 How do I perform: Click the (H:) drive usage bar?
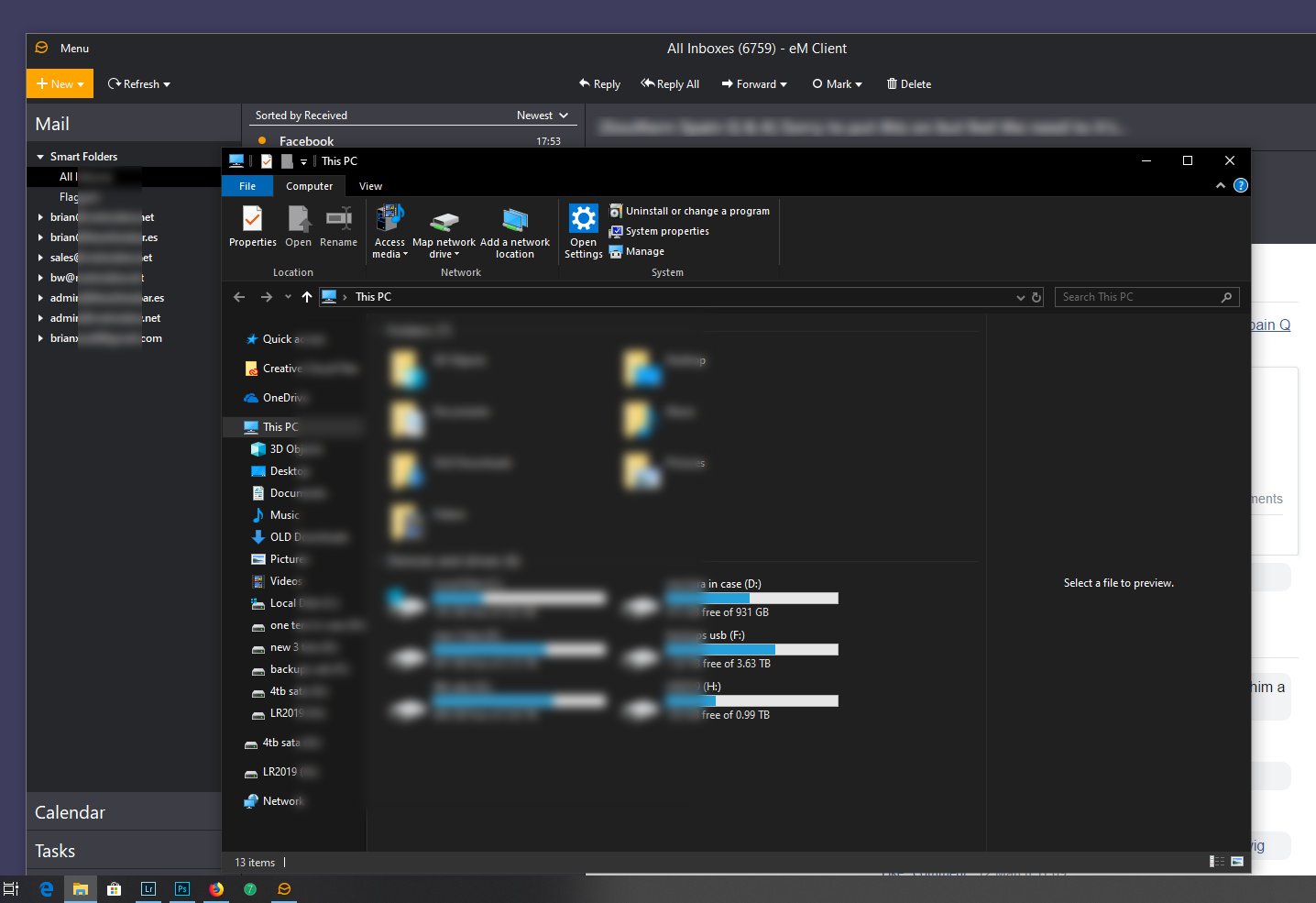(x=751, y=701)
